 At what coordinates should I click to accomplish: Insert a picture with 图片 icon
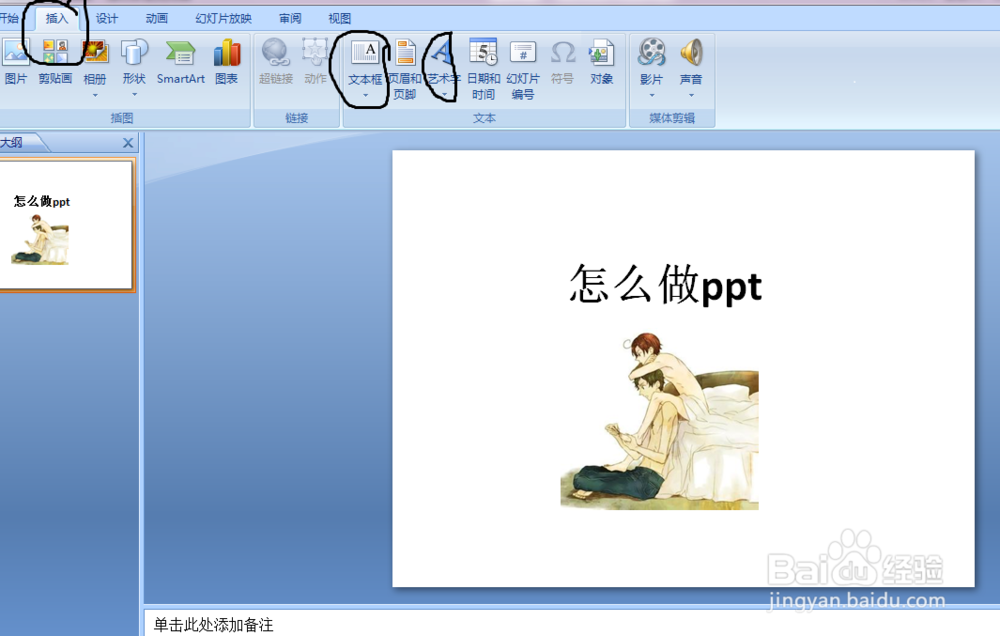[15, 61]
